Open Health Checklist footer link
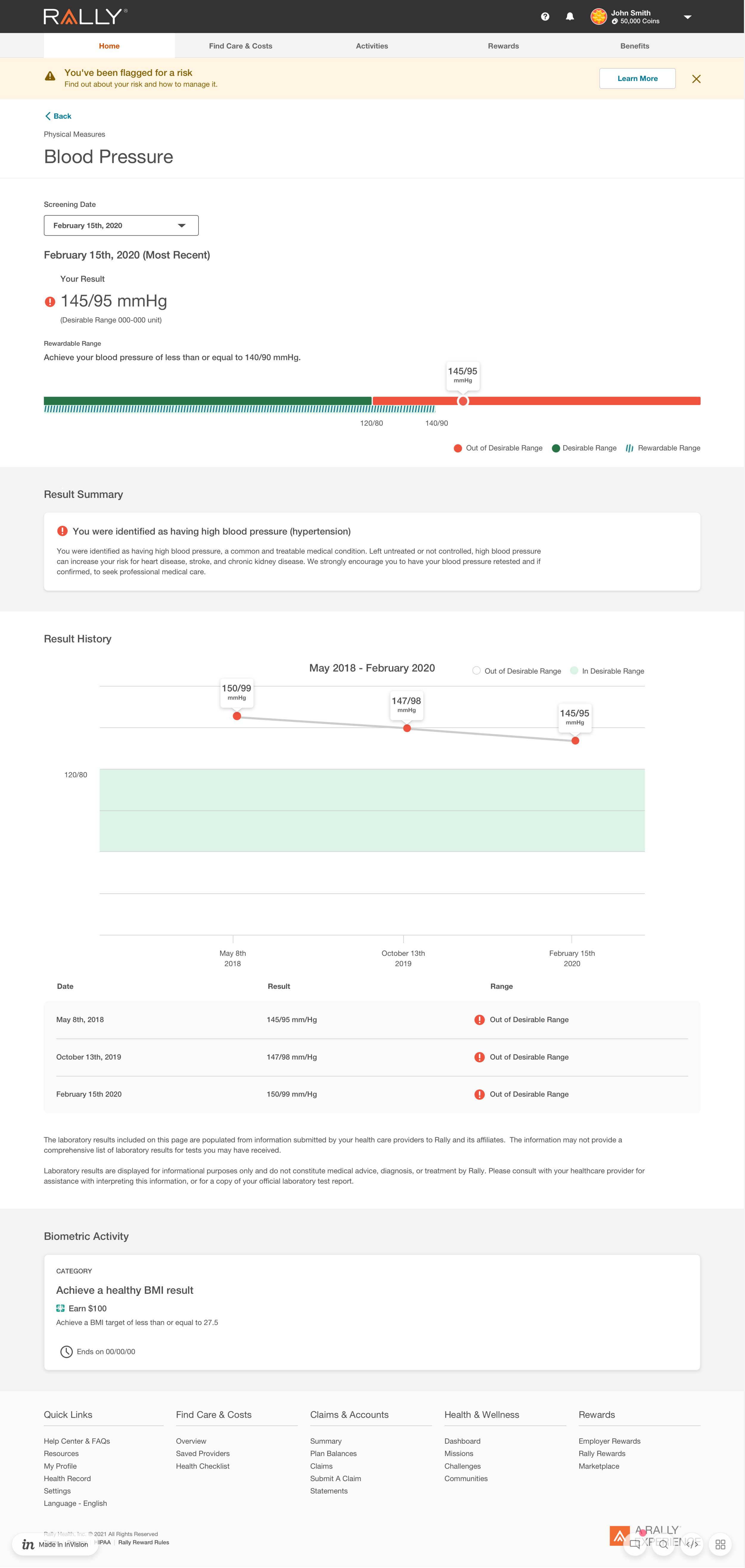Screen dimensions: 745x1568 (203, 1466)
